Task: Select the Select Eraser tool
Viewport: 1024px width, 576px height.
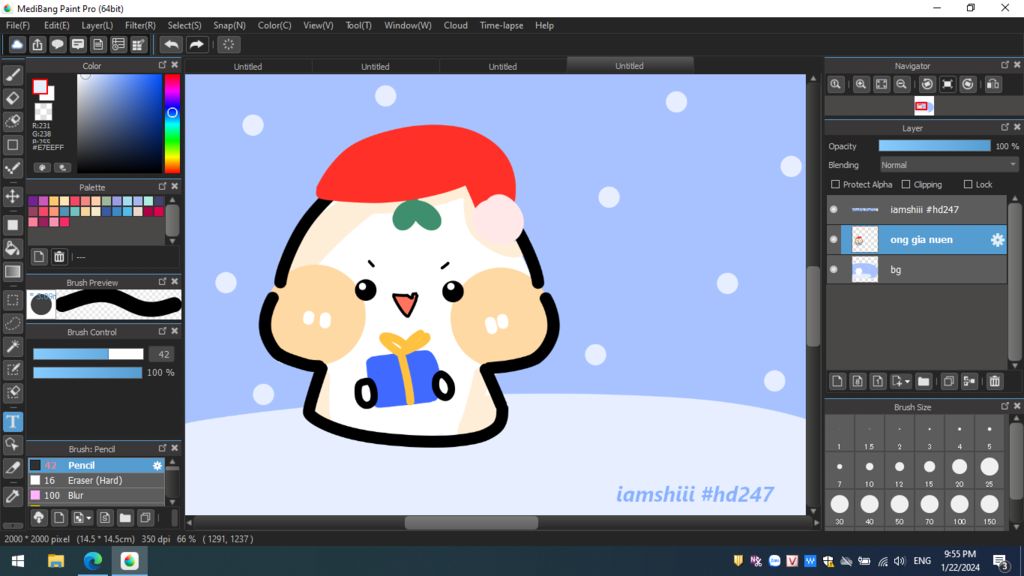Action: click(12, 392)
